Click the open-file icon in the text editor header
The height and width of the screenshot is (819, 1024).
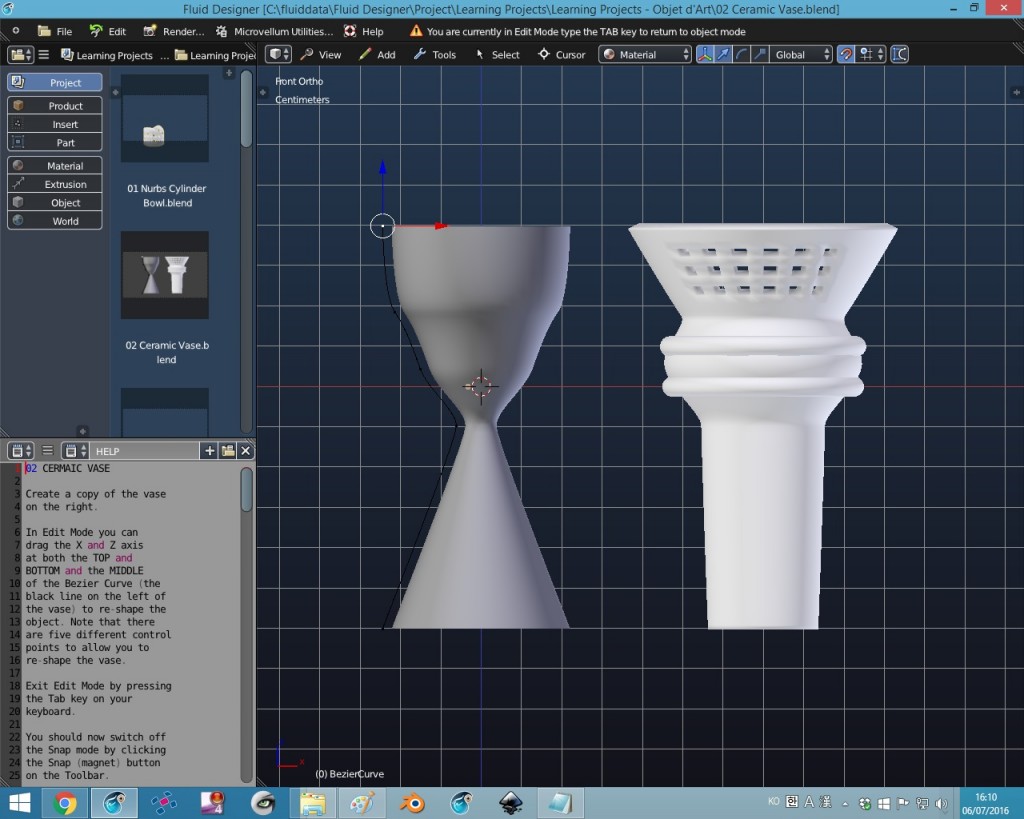(226, 451)
